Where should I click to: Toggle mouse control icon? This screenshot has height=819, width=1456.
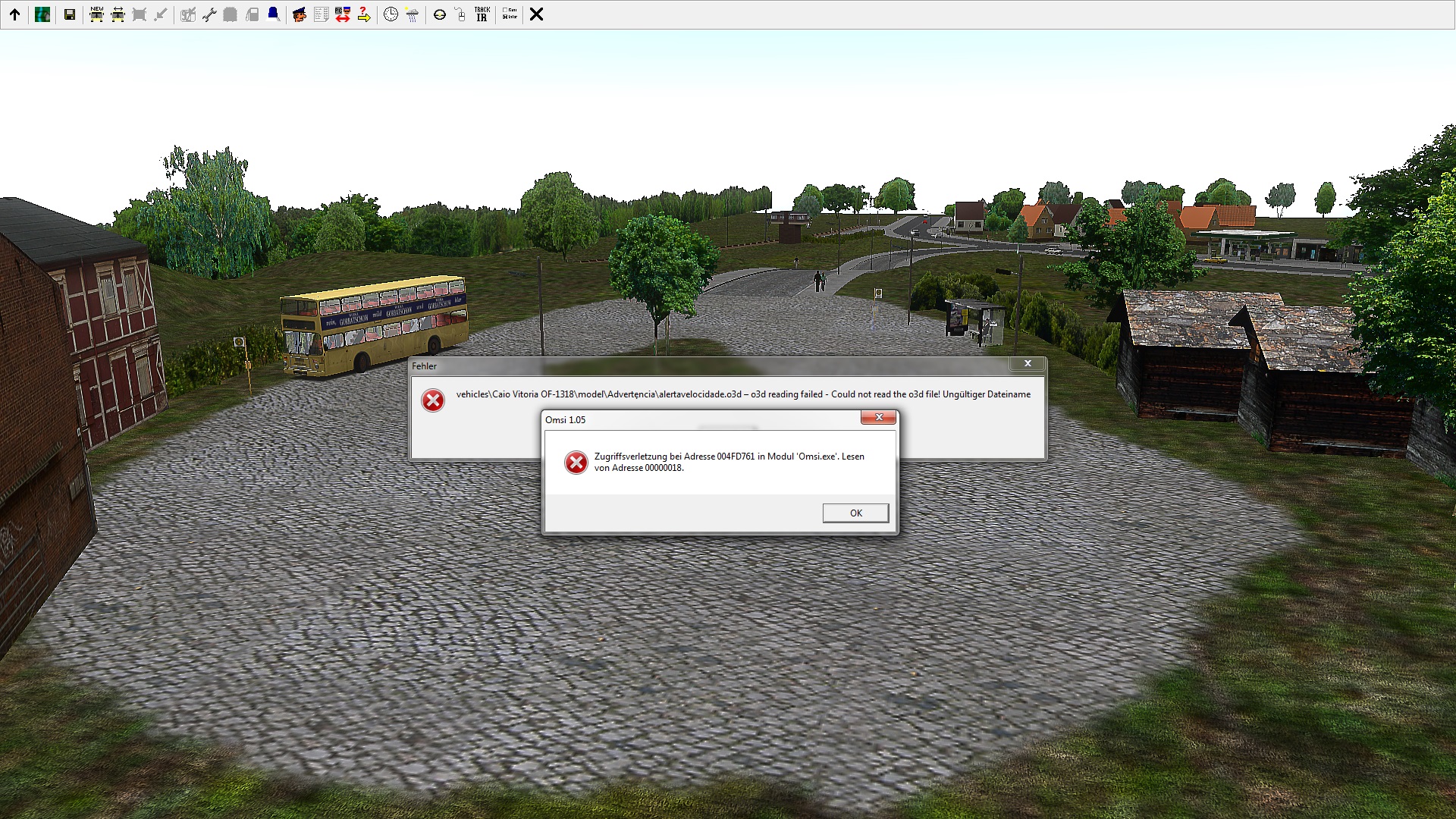(460, 14)
